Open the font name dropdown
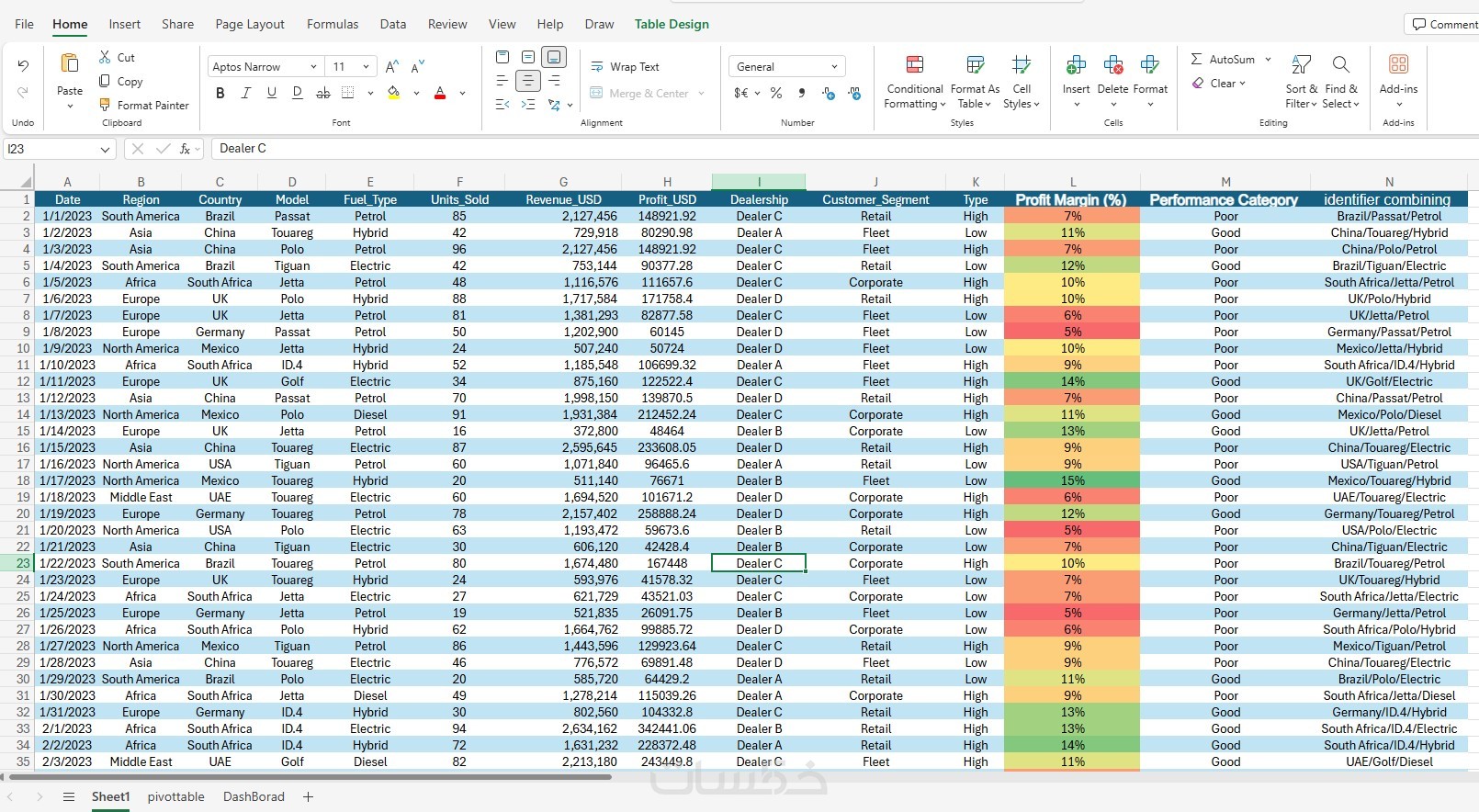This screenshot has width=1479, height=812. (313, 67)
